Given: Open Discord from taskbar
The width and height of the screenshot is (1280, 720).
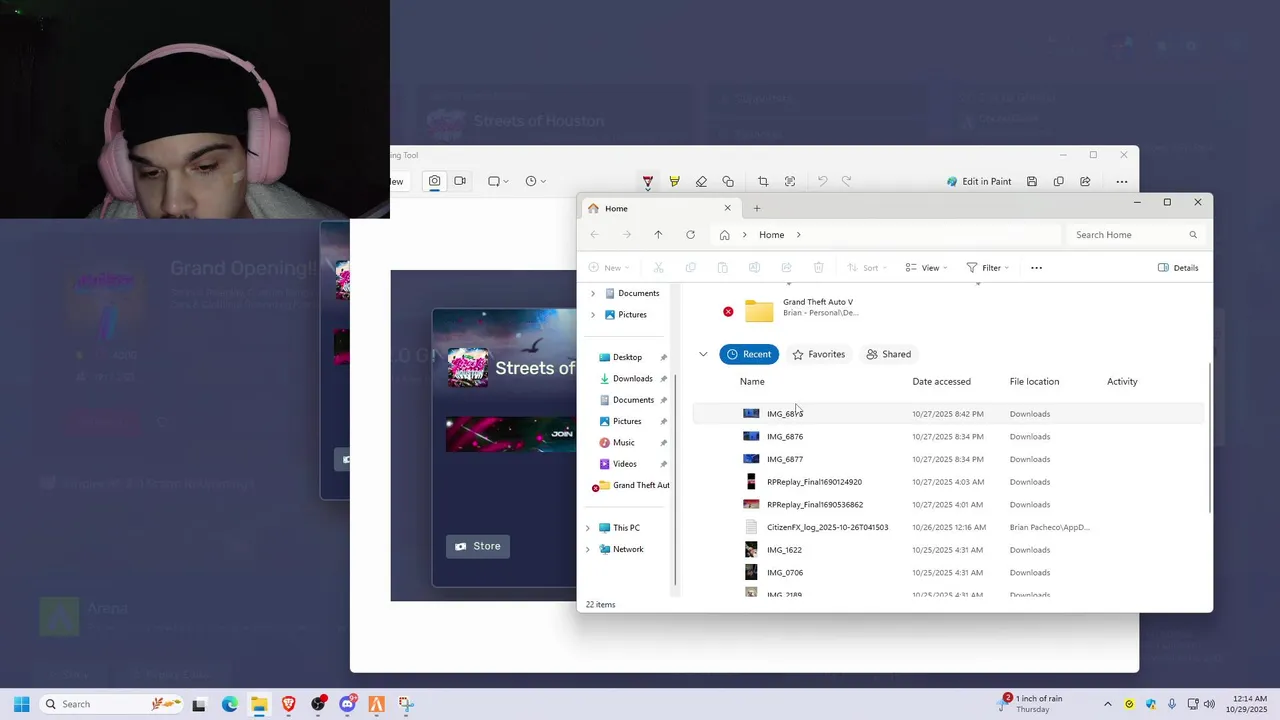Looking at the screenshot, I should pyautogui.click(x=347, y=704).
